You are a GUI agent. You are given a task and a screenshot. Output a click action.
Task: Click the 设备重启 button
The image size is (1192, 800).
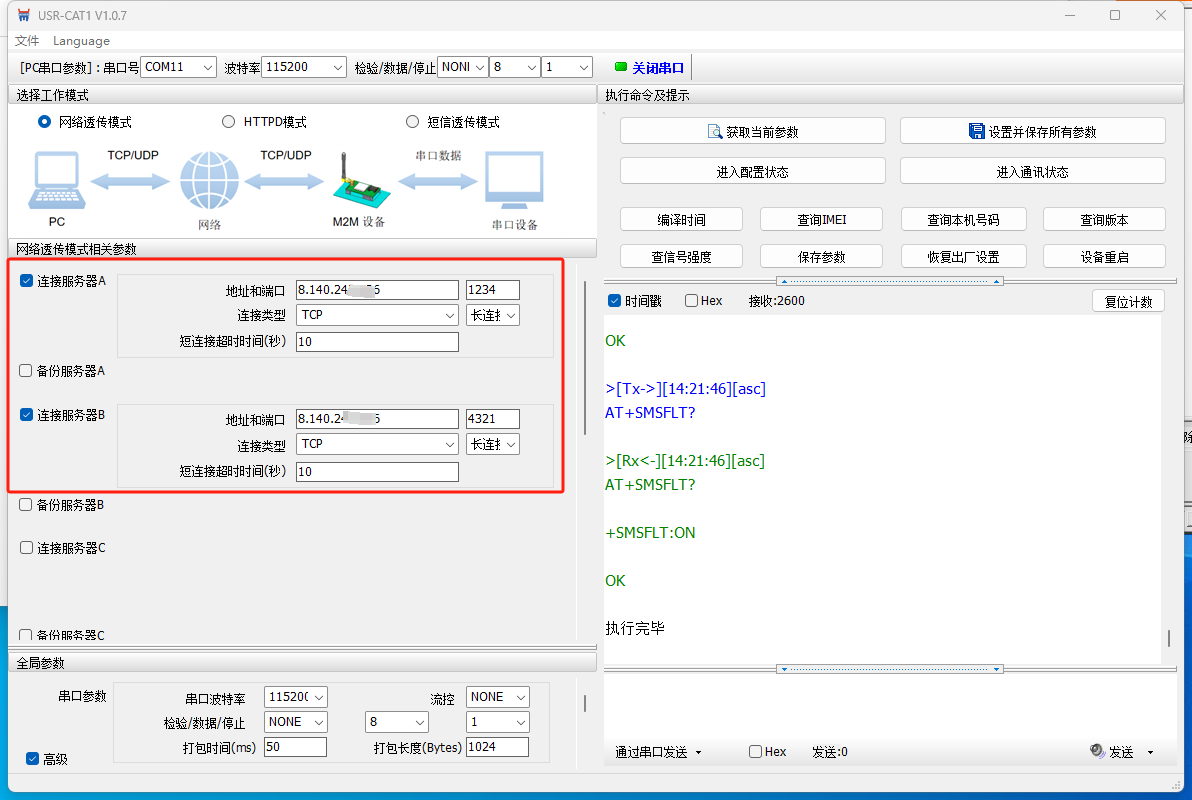pos(1104,257)
